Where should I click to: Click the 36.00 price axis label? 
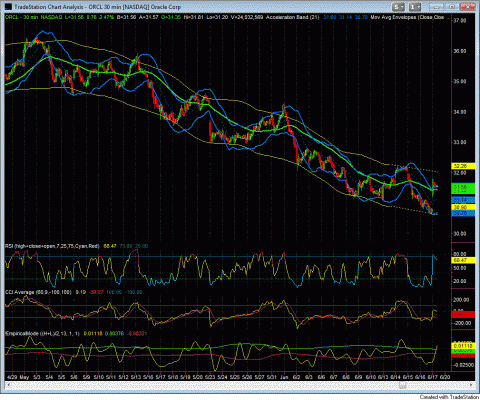[460, 51]
